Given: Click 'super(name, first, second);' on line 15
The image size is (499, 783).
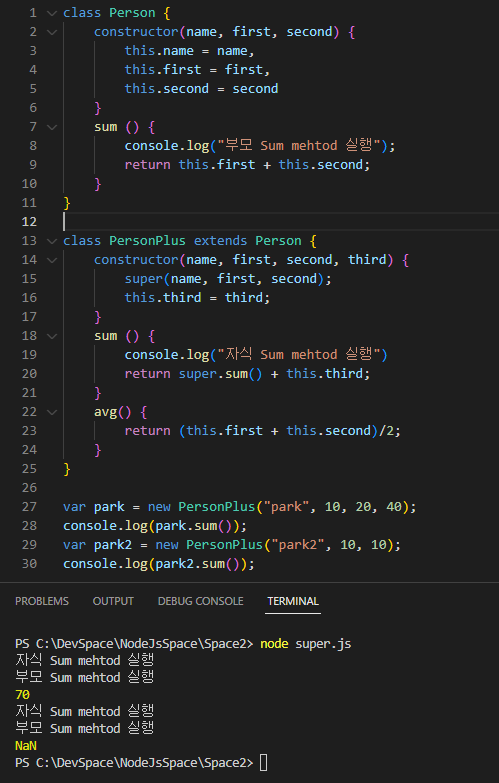Looking at the screenshot, I should [228, 279].
